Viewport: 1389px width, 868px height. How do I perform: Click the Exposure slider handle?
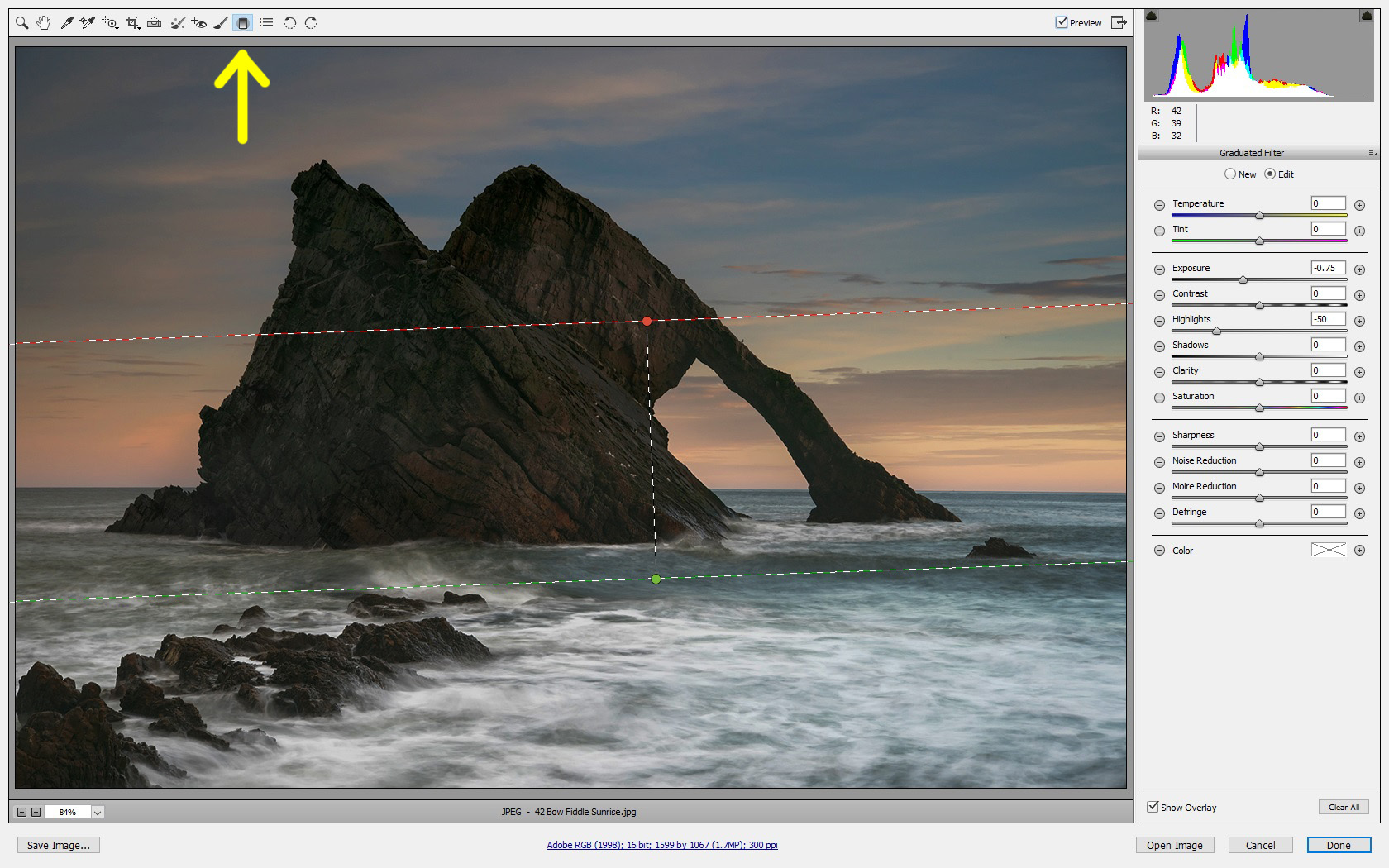click(x=1243, y=280)
